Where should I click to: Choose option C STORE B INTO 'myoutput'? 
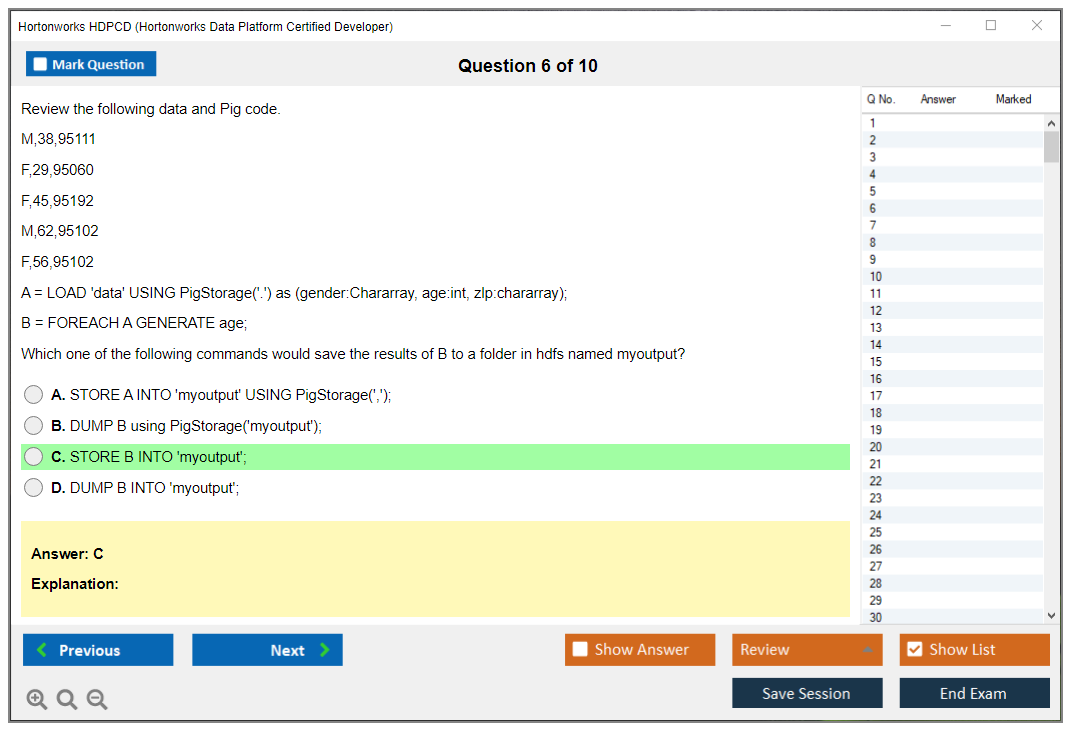(x=34, y=457)
